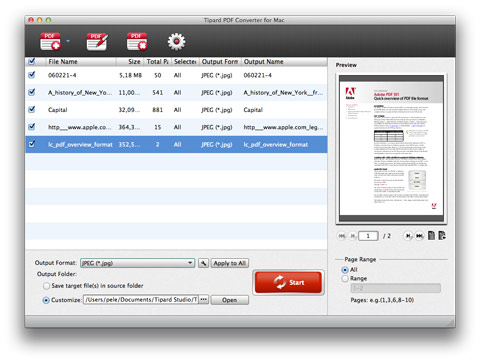Click output name http__www.apple.com_leg...
The height and width of the screenshot is (362, 480).
[x=283, y=127]
